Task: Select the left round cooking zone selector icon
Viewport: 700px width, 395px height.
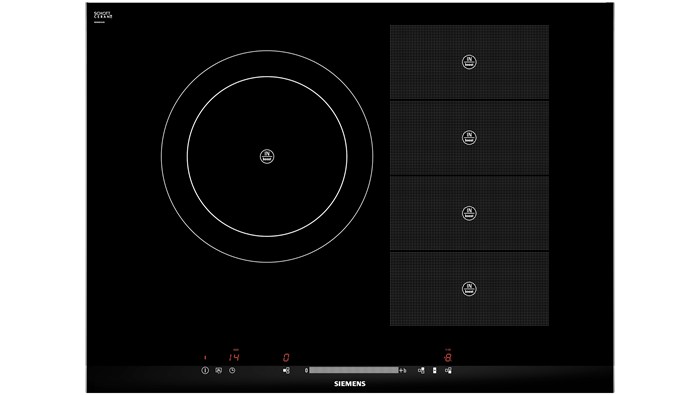Action: (286, 370)
